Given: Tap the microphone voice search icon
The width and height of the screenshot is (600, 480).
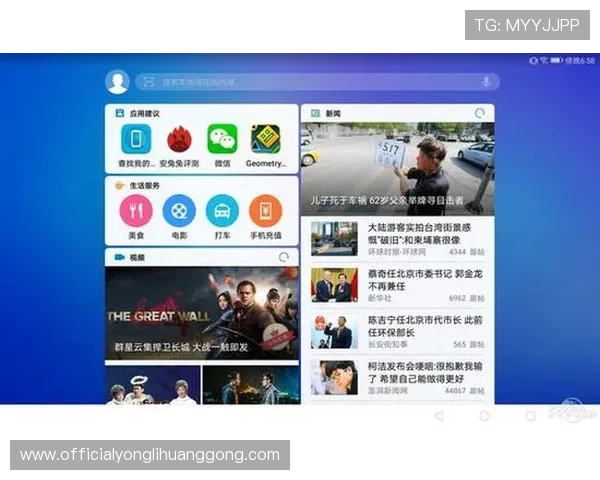Looking at the screenshot, I should coord(486,82).
